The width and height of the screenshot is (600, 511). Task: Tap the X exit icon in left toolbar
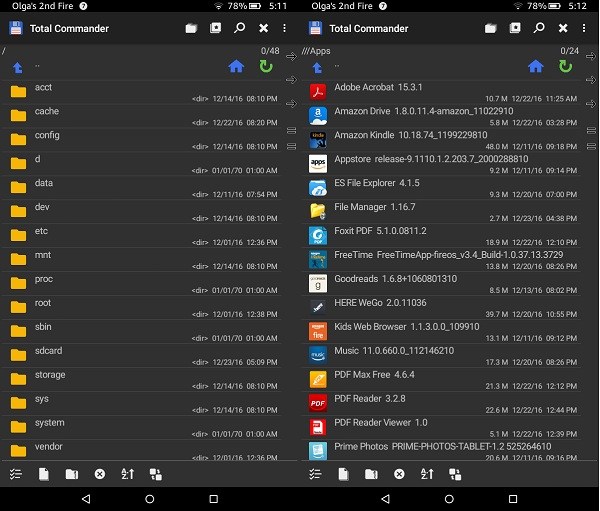[x=264, y=28]
